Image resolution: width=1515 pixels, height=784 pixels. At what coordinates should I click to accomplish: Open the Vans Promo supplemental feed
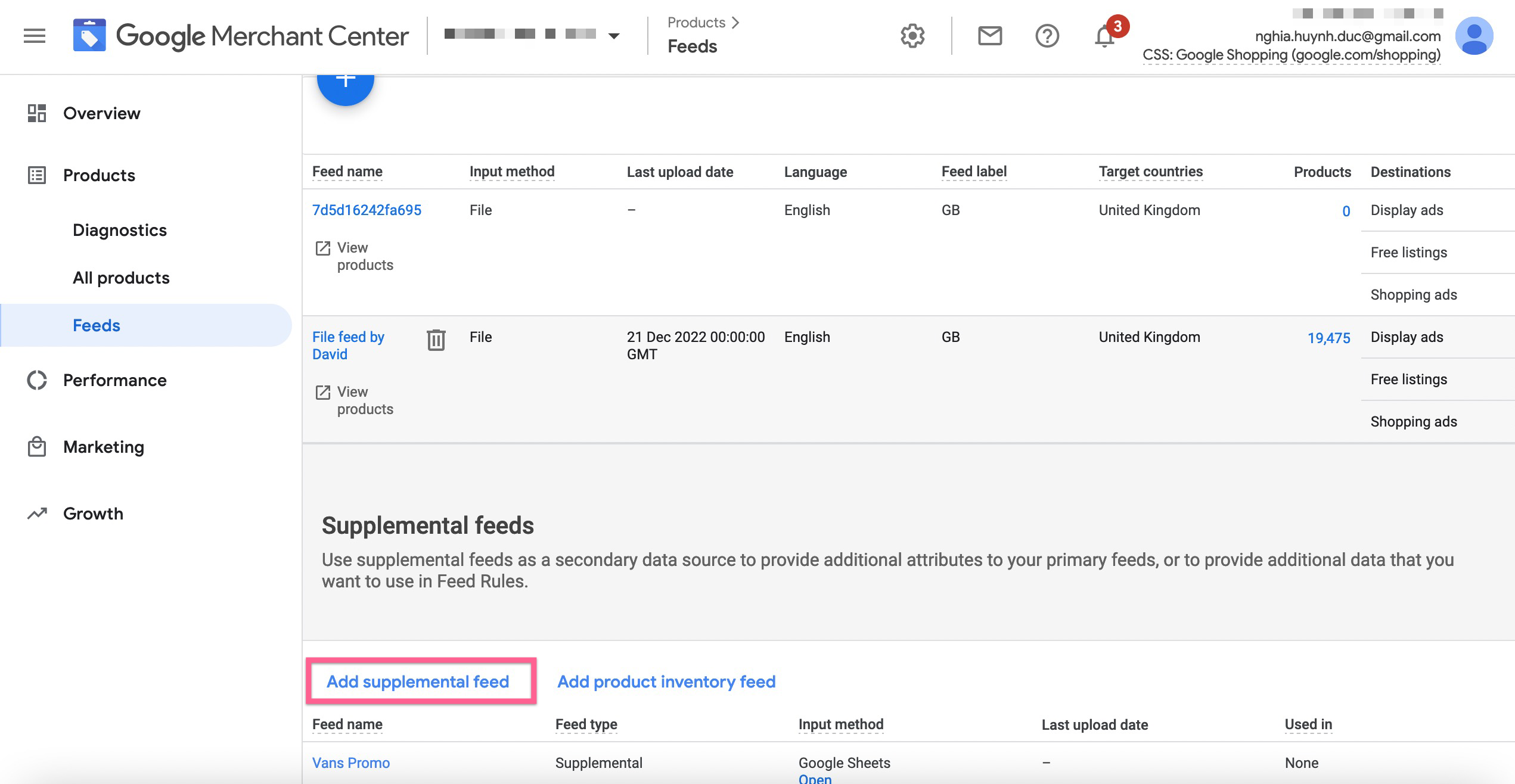(x=351, y=763)
